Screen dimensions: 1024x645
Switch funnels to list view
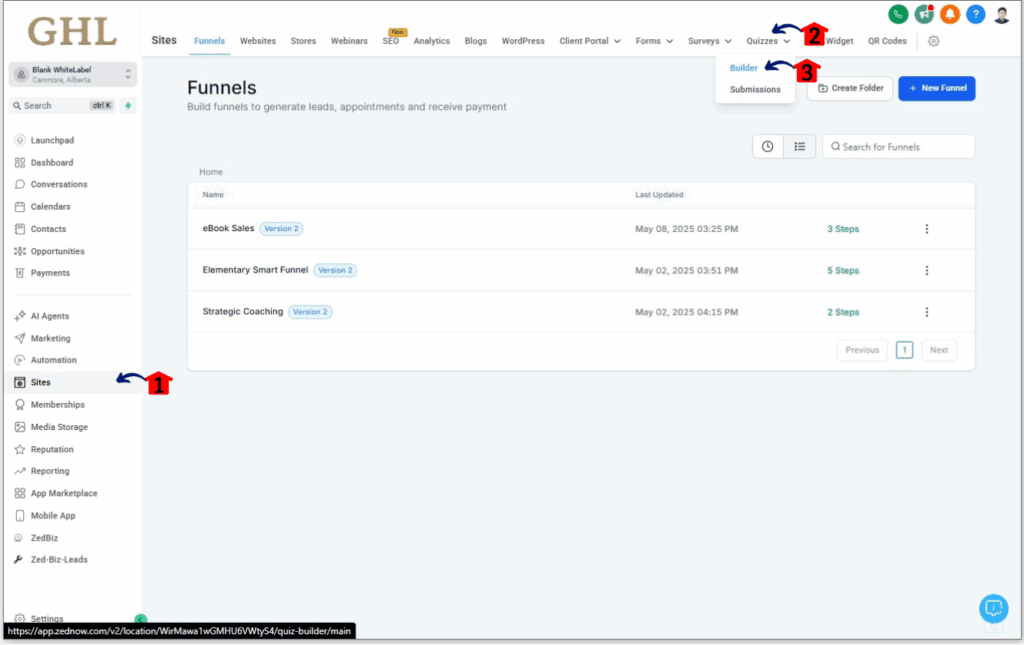tap(799, 147)
